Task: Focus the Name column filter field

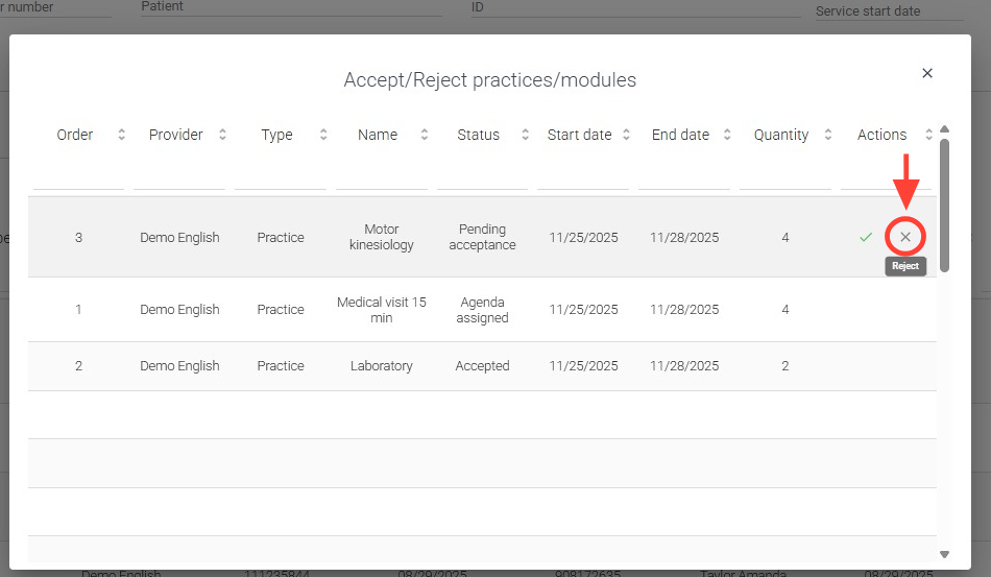Action: pos(381,177)
